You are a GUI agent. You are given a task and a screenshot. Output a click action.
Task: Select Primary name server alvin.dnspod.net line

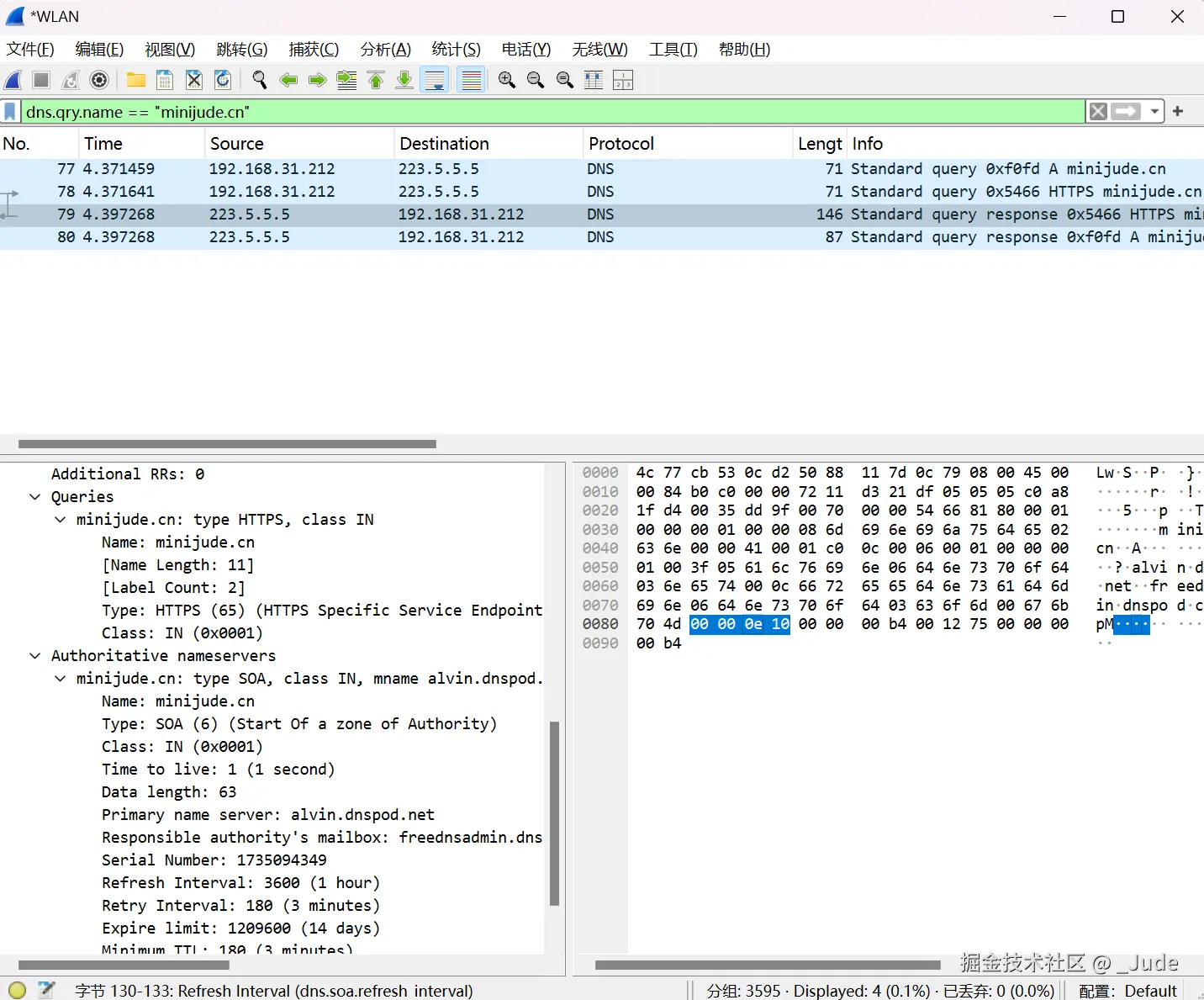point(268,814)
